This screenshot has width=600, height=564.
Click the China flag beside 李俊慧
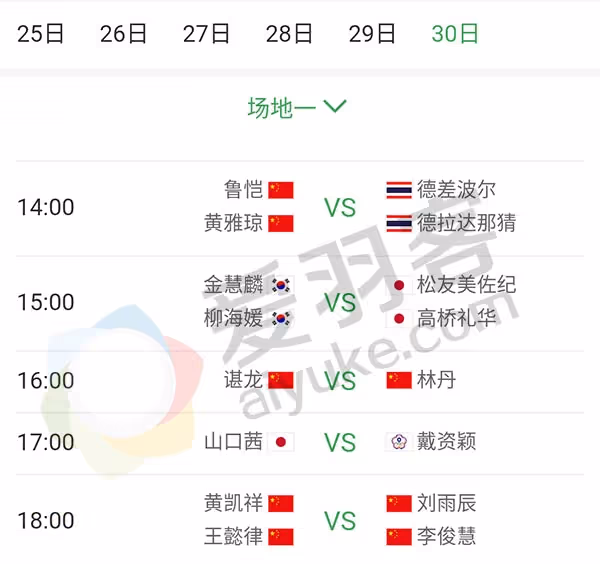pyautogui.click(x=399, y=537)
